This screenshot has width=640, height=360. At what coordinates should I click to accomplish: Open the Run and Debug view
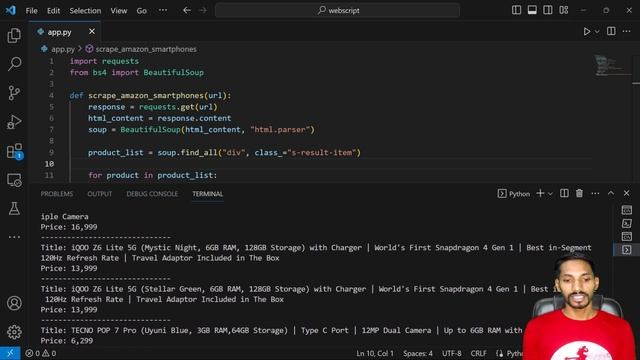tap(14, 122)
